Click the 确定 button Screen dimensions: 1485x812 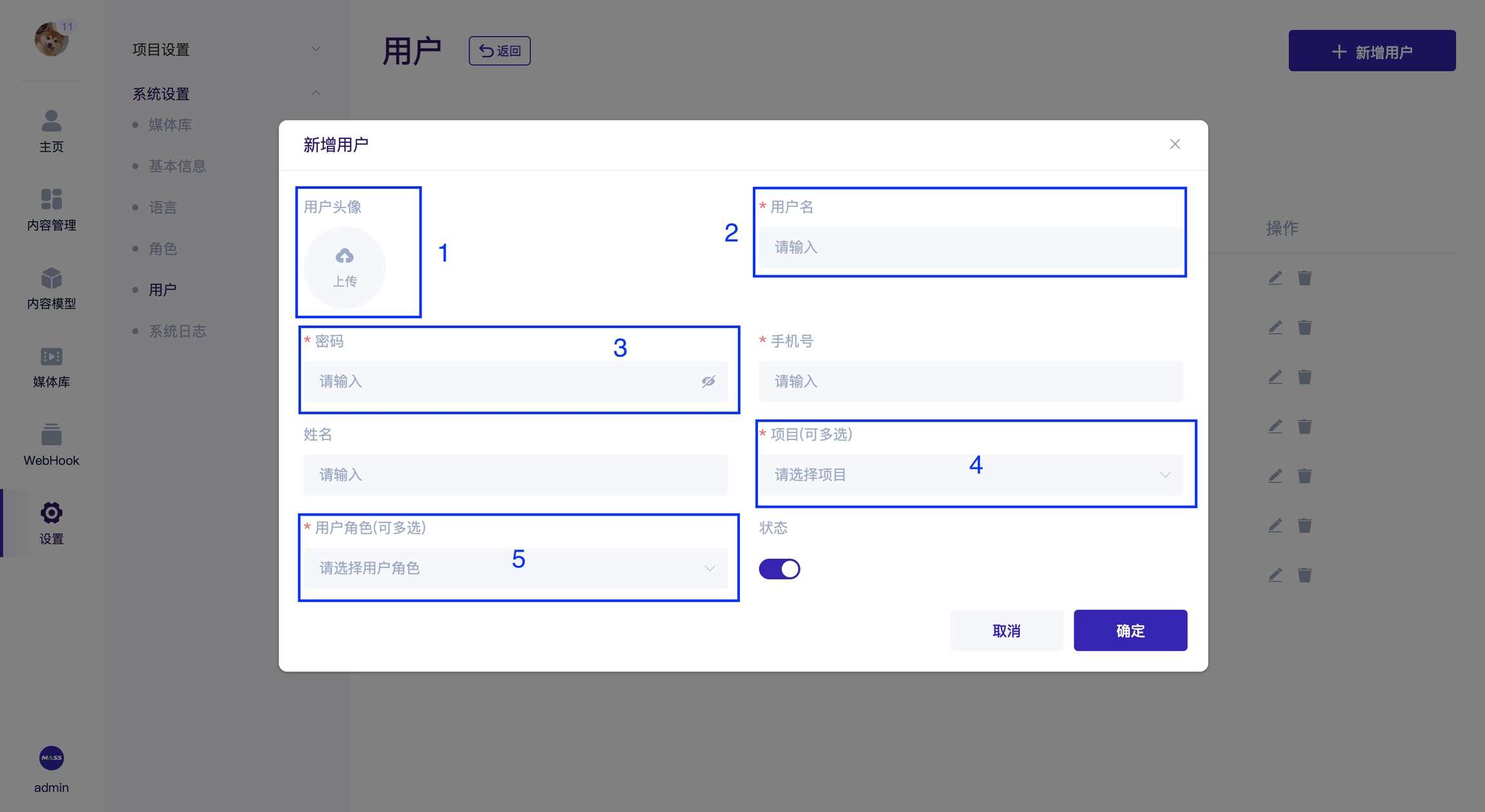tap(1130, 630)
